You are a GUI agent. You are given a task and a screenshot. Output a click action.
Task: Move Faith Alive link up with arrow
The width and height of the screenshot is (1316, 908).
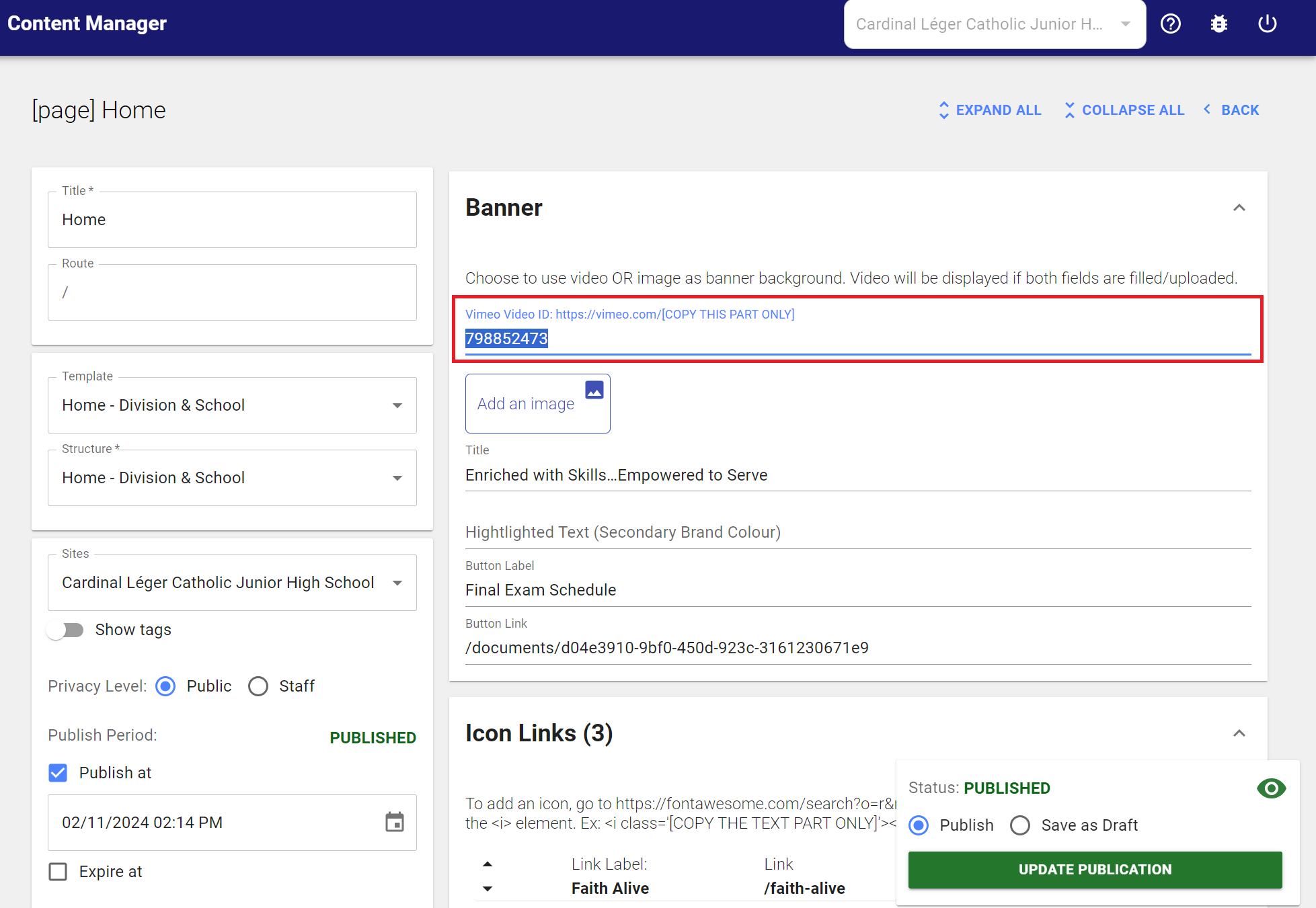(x=488, y=864)
